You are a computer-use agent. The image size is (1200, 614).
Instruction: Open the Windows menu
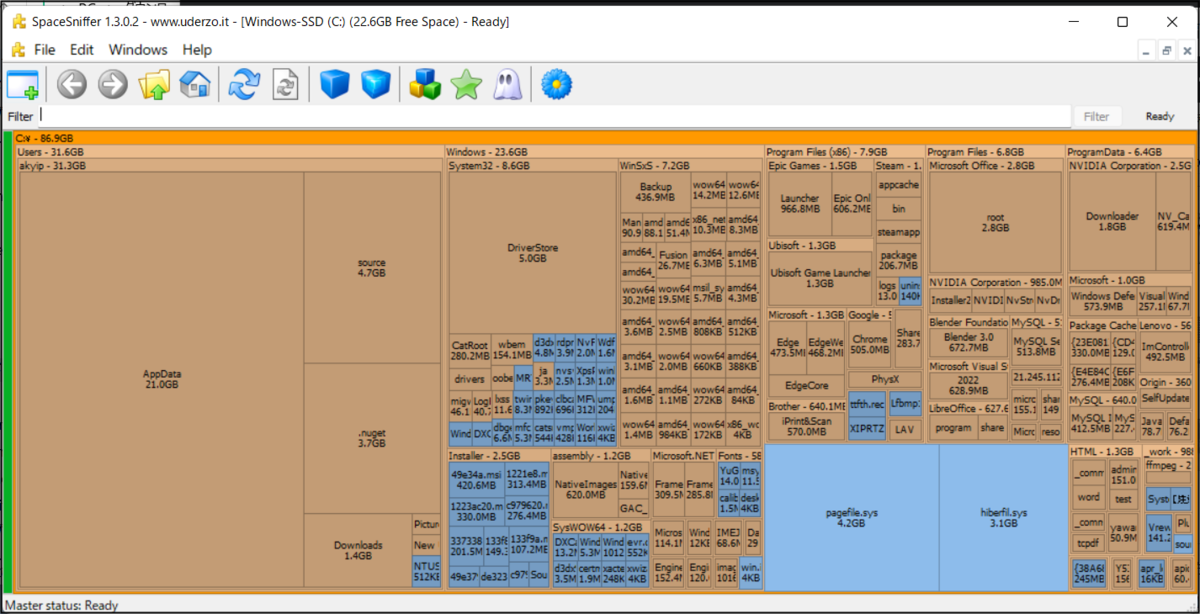coord(138,50)
